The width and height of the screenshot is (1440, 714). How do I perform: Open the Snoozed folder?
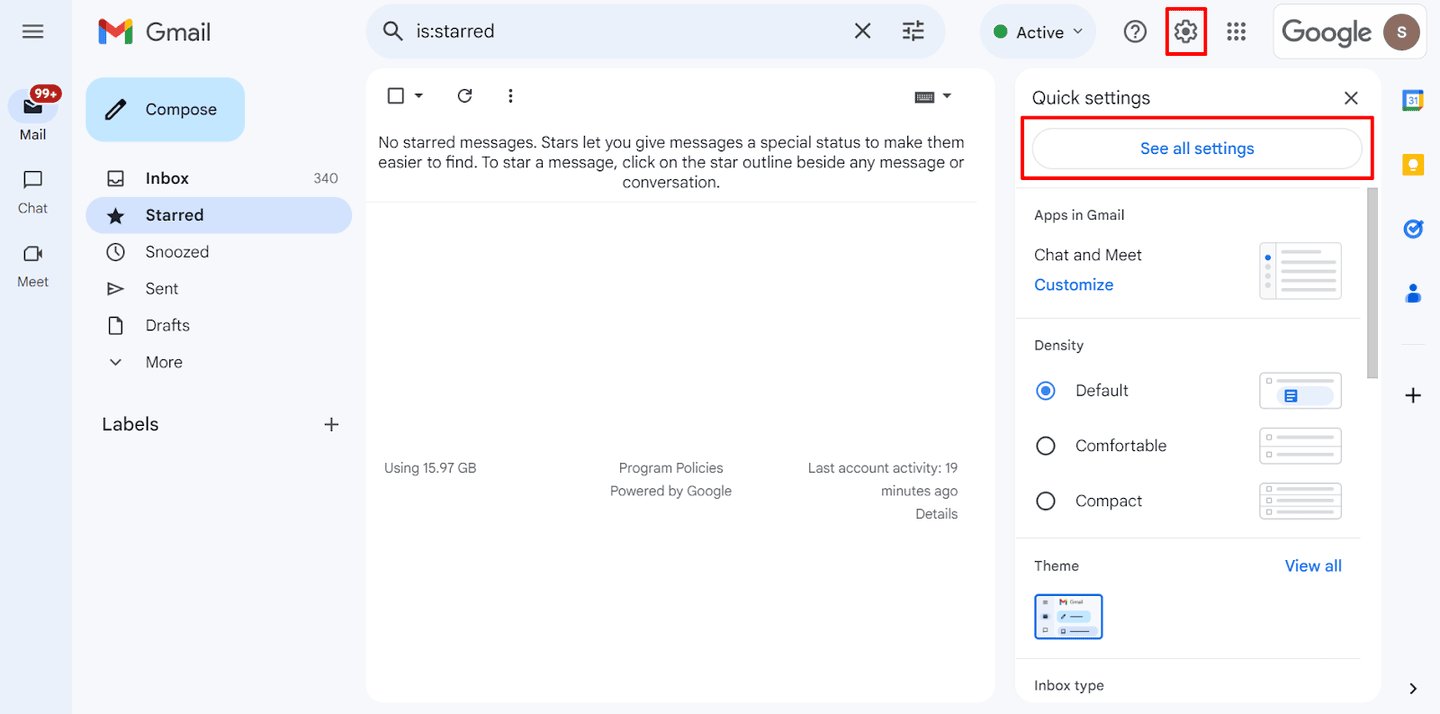pyautogui.click(x=219, y=252)
